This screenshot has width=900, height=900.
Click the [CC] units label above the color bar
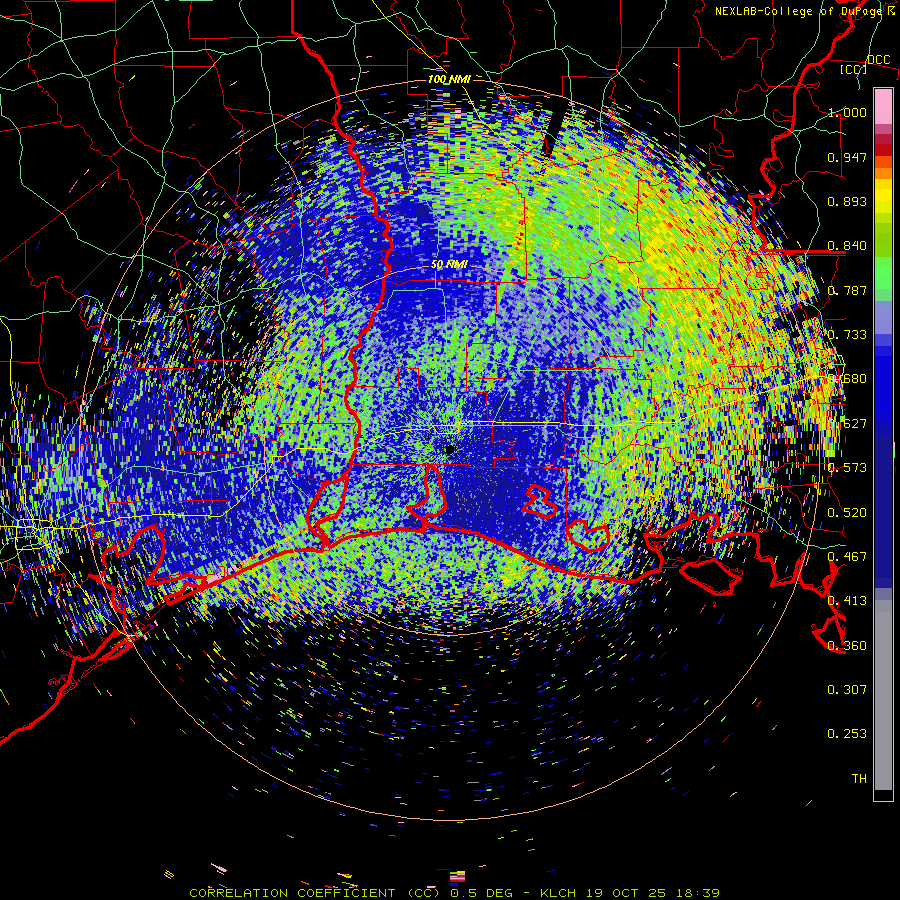coord(853,69)
